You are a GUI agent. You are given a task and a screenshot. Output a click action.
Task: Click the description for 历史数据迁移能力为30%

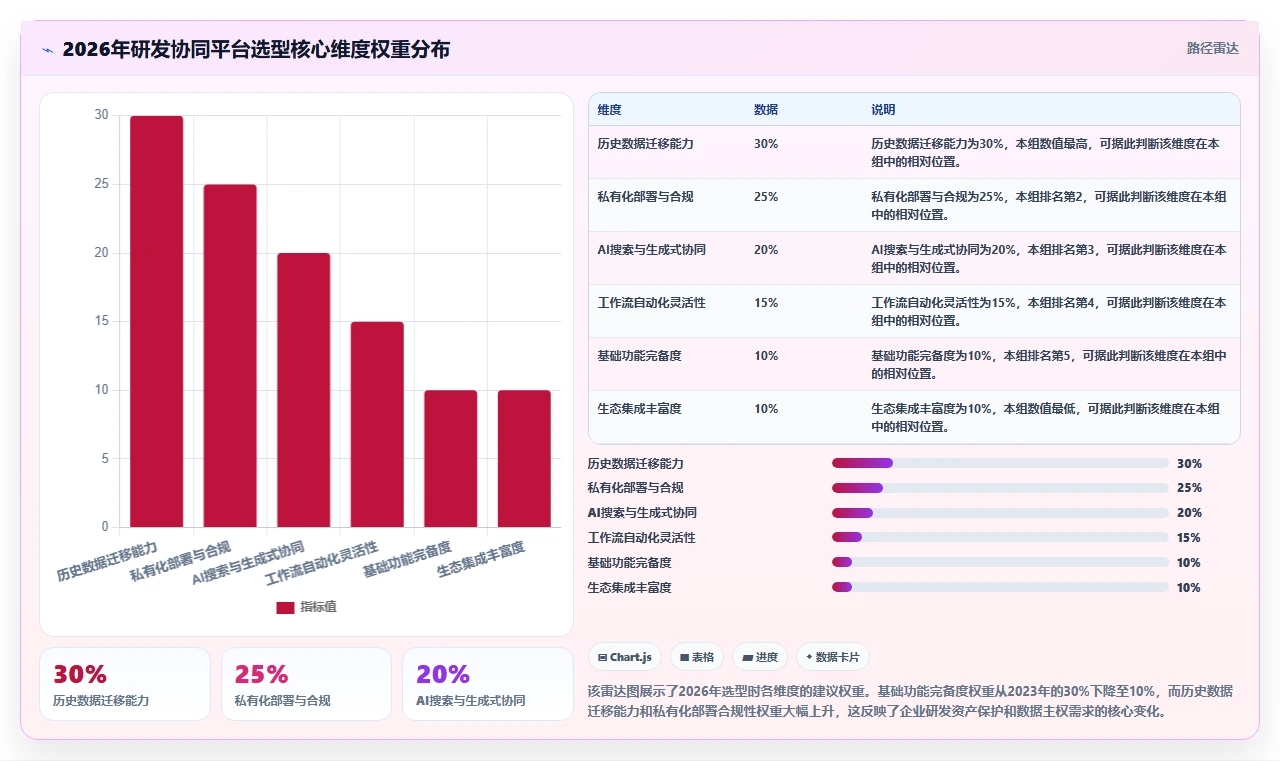click(1046, 152)
